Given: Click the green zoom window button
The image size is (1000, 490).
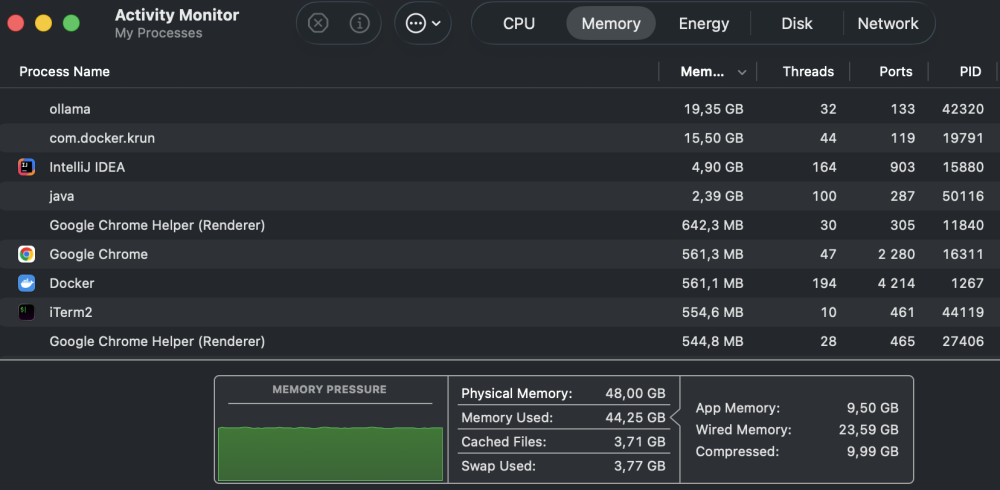Looking at the screenshot, I should coord(71,24).
